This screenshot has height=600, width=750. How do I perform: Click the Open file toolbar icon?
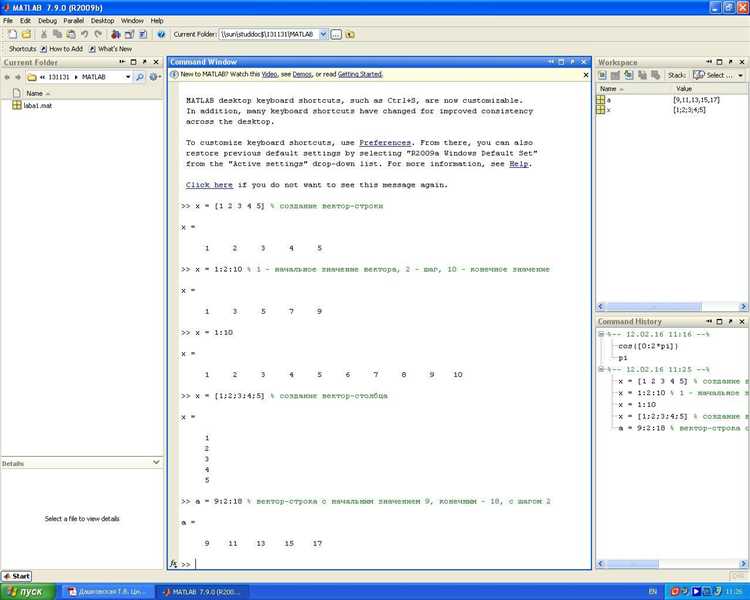pyautogui.click(x=26, y=34)
